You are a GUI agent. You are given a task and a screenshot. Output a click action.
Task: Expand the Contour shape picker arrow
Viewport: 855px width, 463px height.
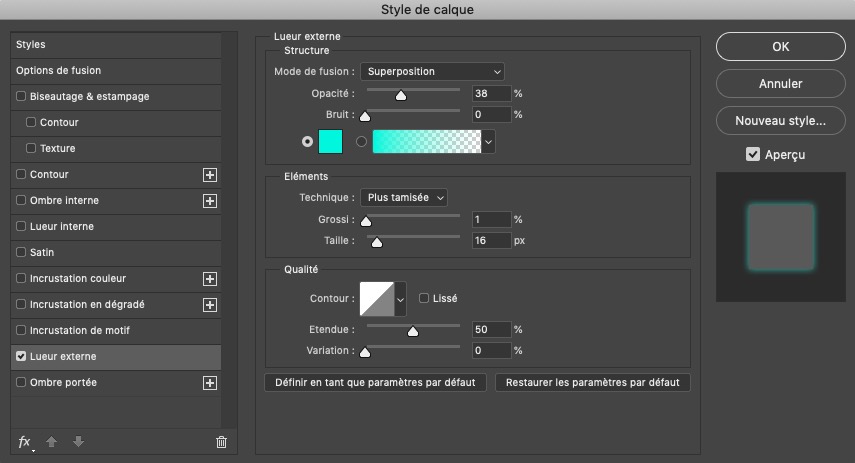click(401, 299)
